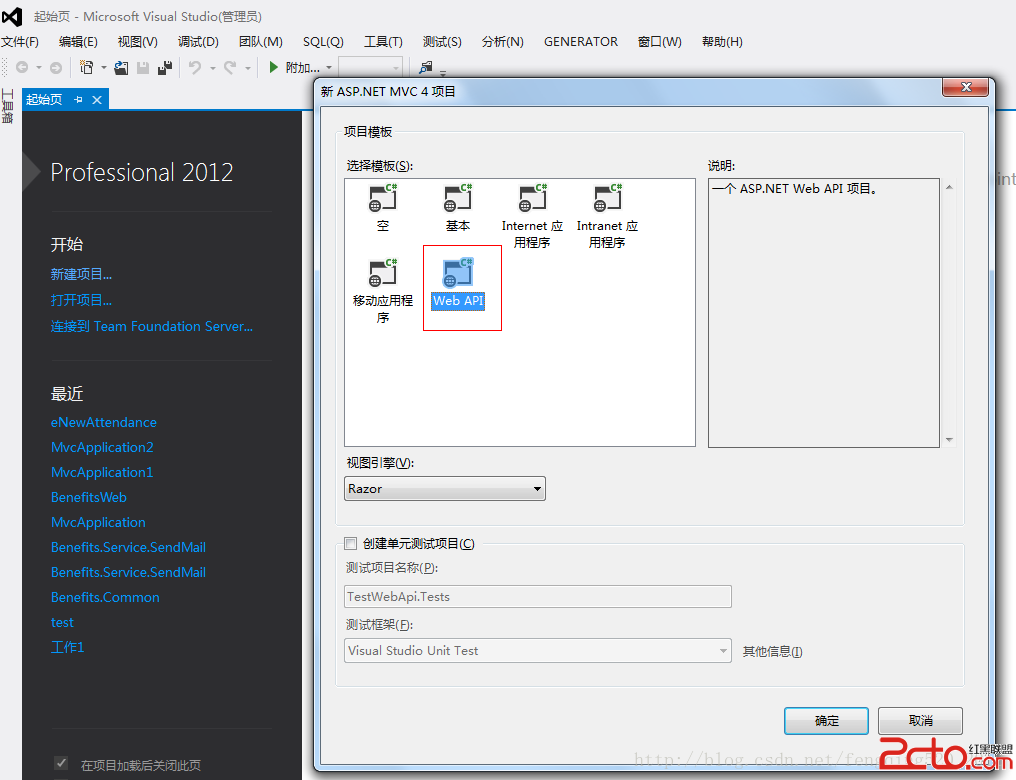This screenshot has height=780, width=1016.
Task: Click the New Project toolbar icon
Action: pyautogui.click(x=87, y=67)
